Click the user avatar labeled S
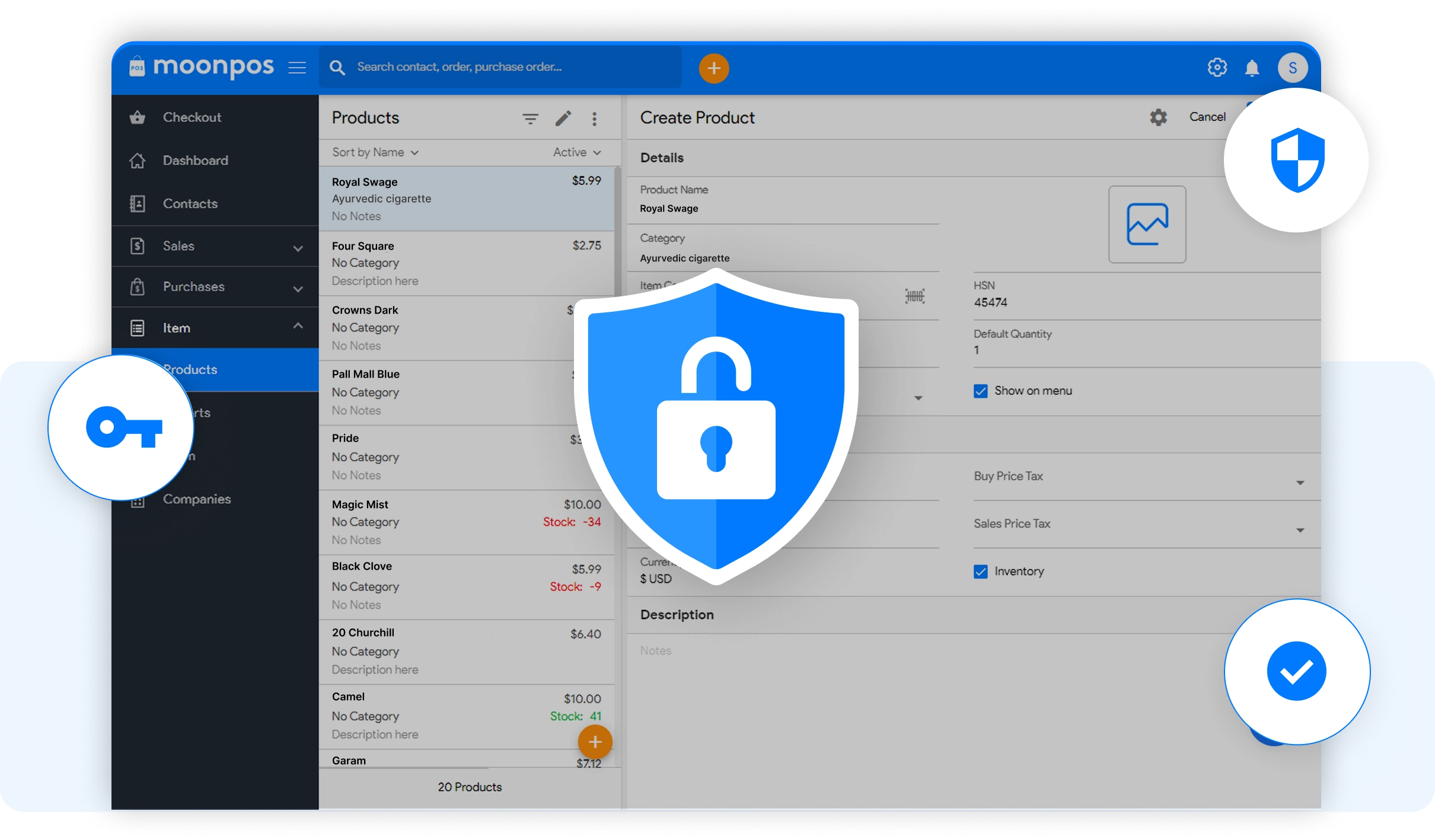1435x840 pixels. [1292, 68]
